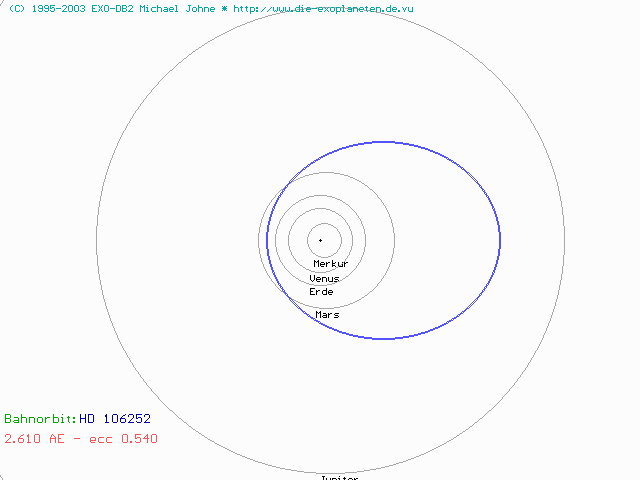Click the leftmost point of Jupiter's orbit
Image resolution: width=640 pixels, height=480 pixels.
tap(97, 240)
